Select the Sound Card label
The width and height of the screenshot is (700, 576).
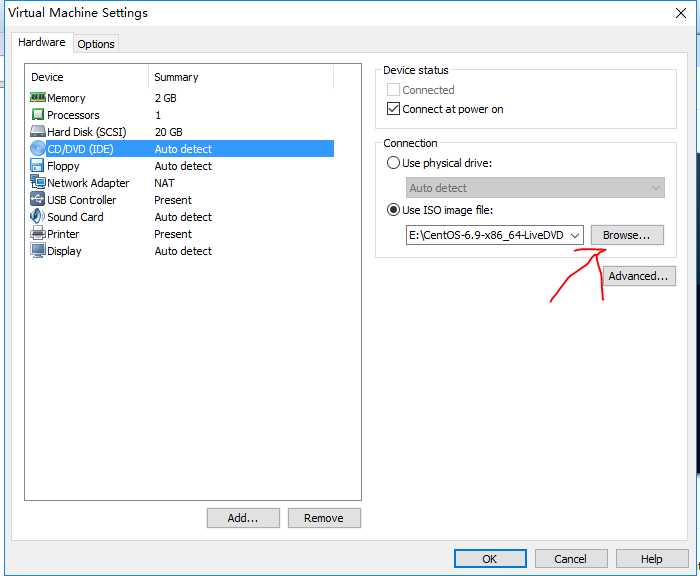pyautogui.click(x=75, y=217)
